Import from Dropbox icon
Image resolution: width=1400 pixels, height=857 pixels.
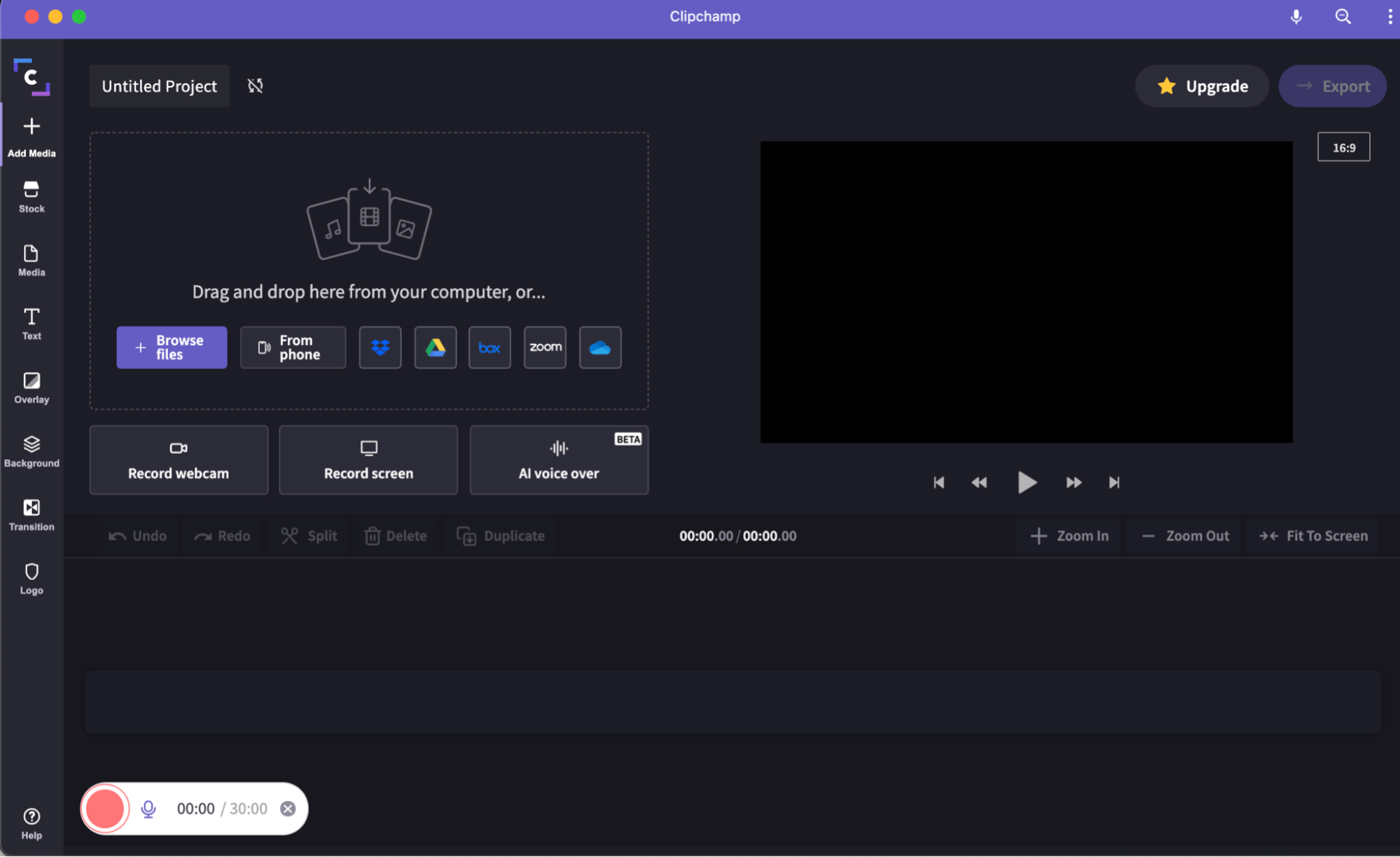(380, 348)
